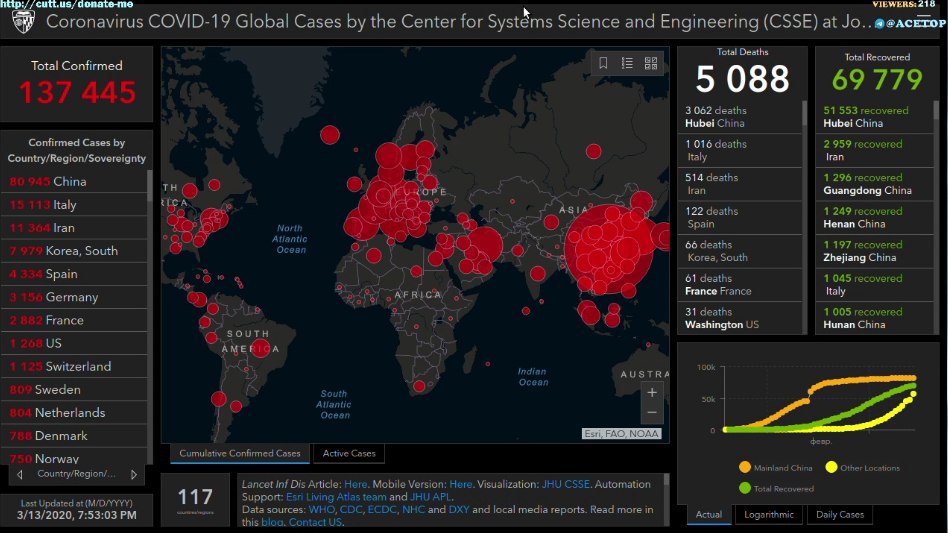948x533 pixels.
Task: Select Denmark in confirmed cases list
Action: point(74,436)
